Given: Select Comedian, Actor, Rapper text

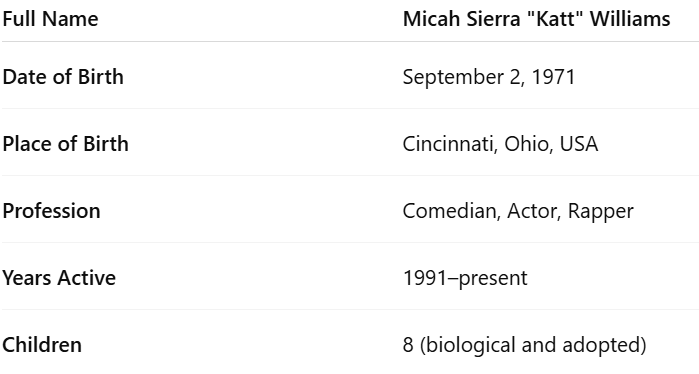Looking at the screenshot, I should coord(518,211).
